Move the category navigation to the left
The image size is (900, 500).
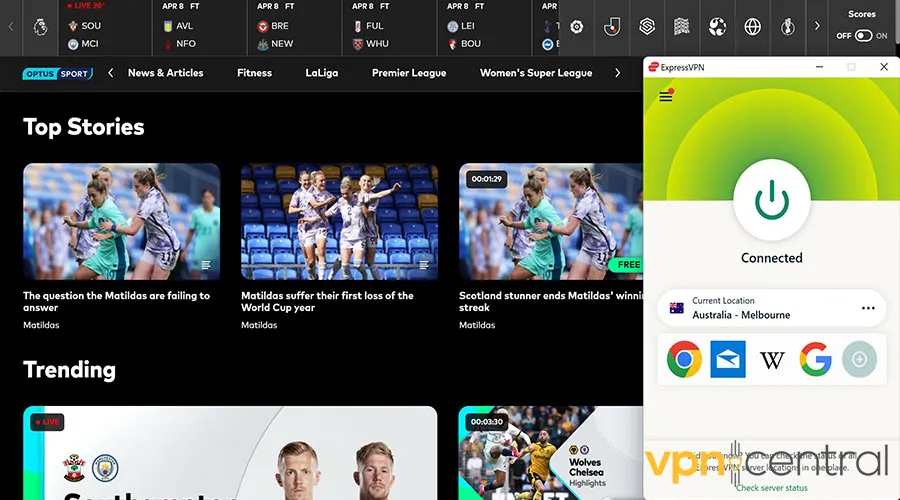[x=110, y=73]
